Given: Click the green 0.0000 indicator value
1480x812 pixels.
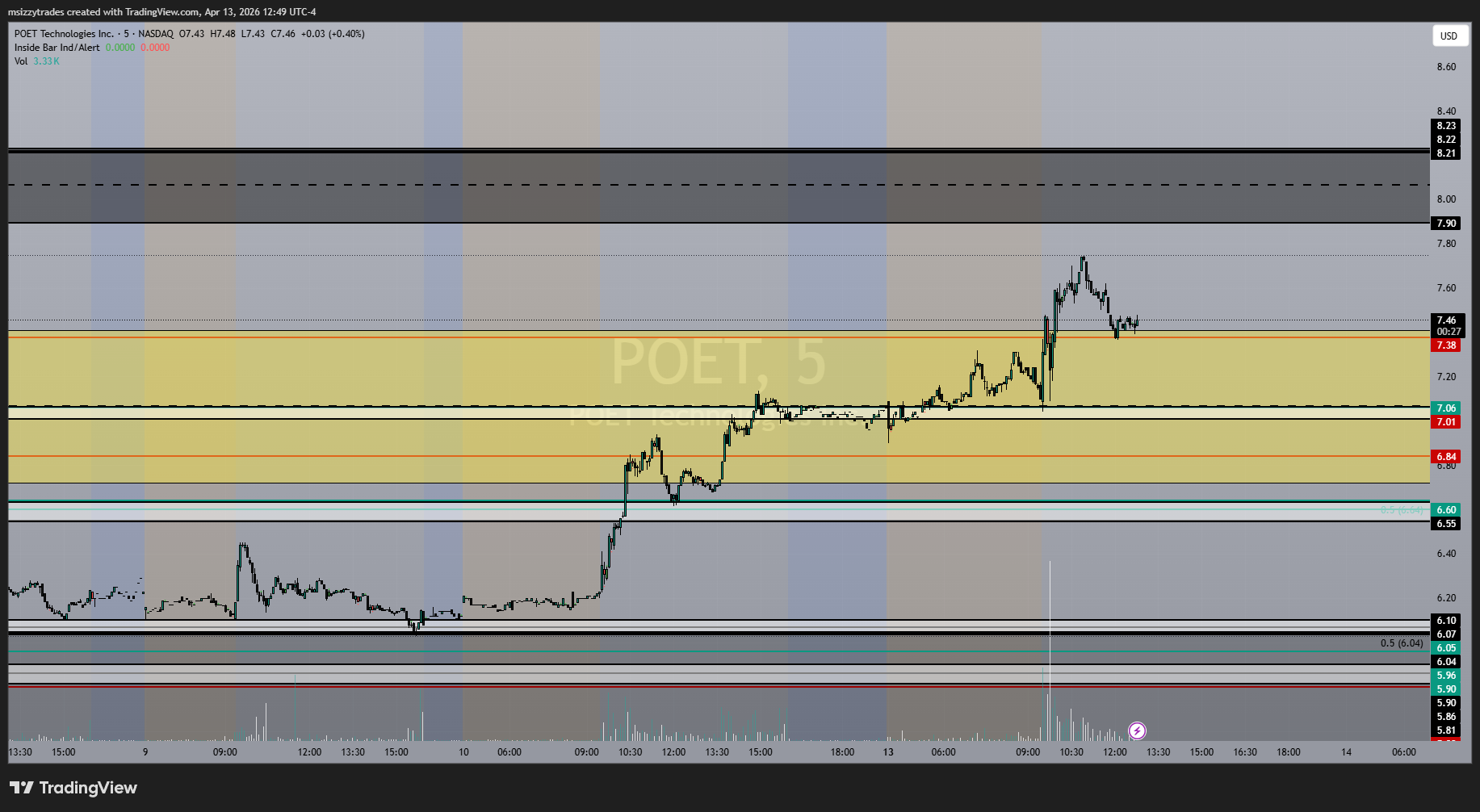Looking at the screenshot, I should 120,48.
